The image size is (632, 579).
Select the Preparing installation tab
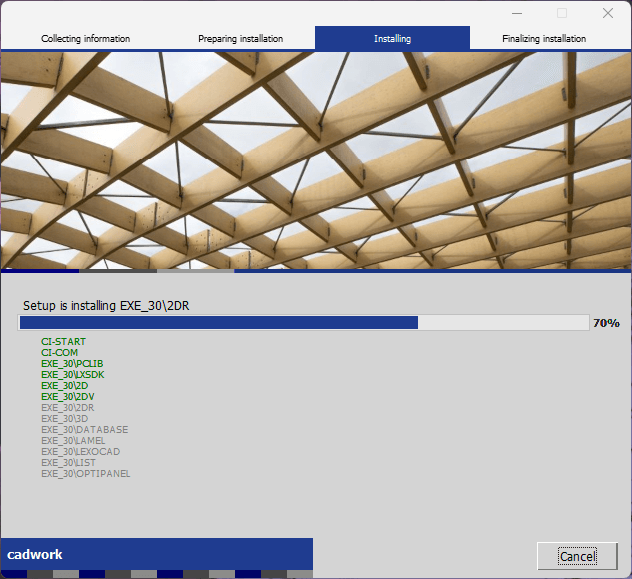pos(240,39)
